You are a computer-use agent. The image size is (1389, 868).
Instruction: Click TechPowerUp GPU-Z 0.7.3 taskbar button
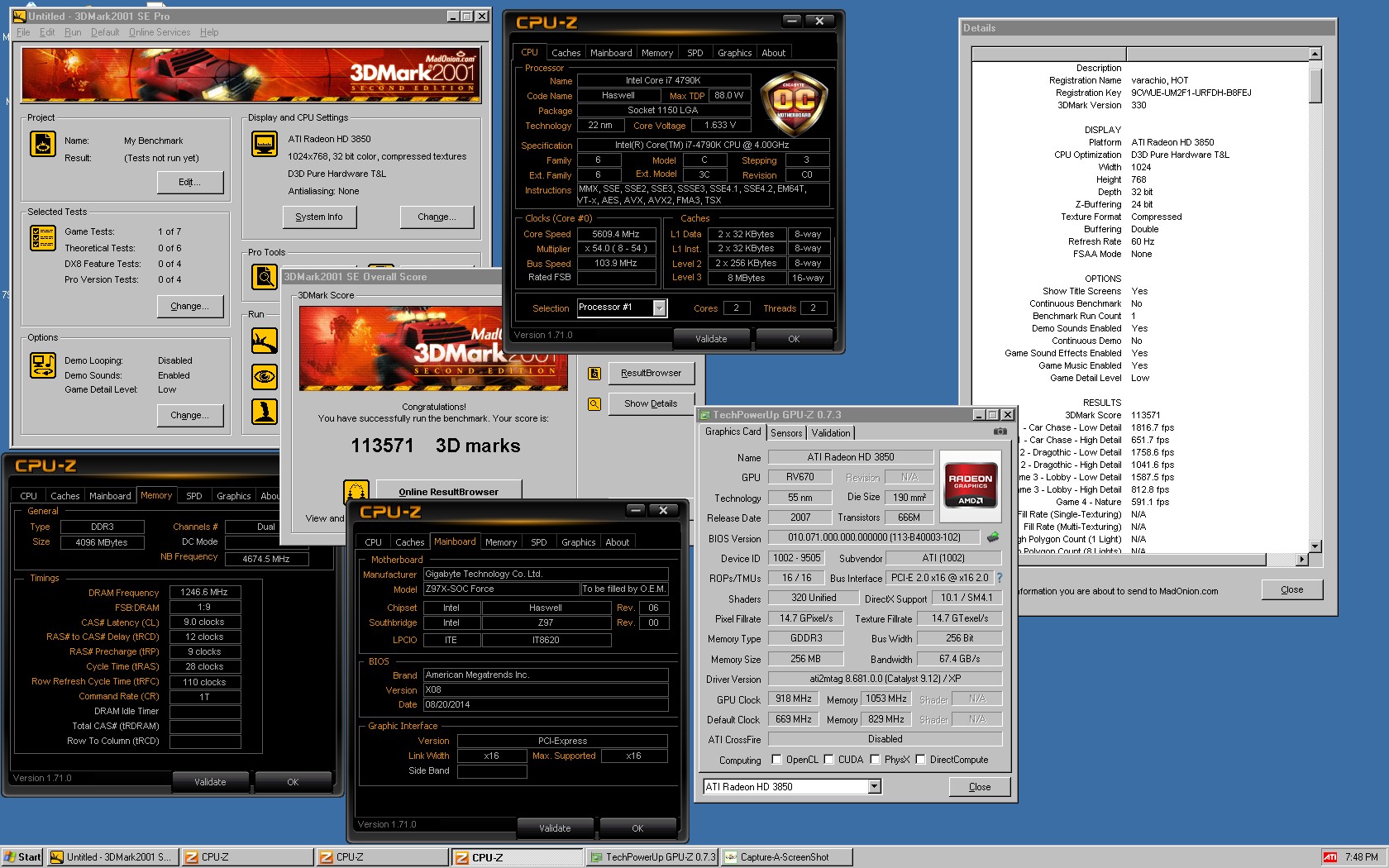click(653, 857)
